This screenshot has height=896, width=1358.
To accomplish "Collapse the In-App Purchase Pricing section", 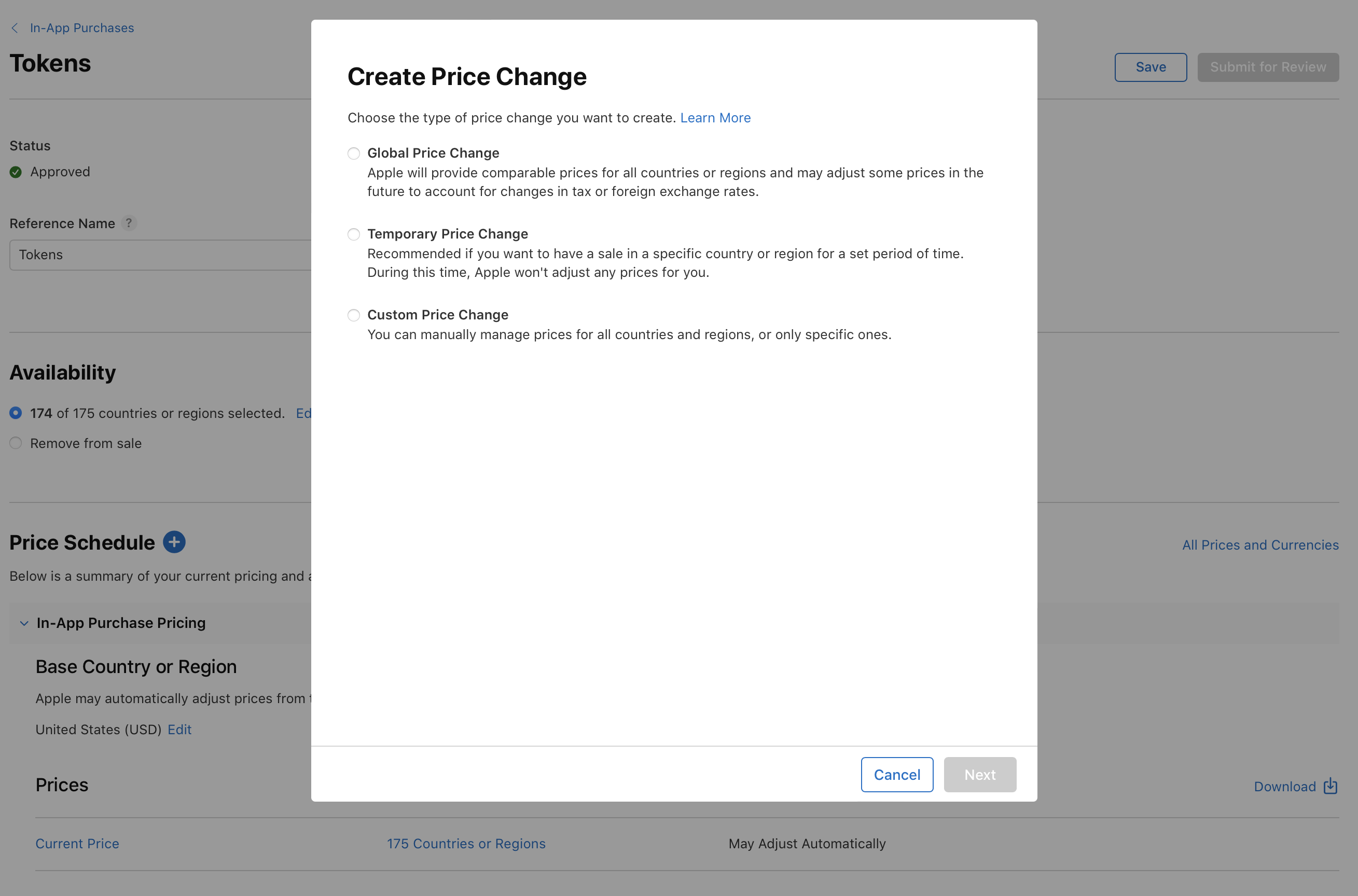I will (x=23, y=623).
